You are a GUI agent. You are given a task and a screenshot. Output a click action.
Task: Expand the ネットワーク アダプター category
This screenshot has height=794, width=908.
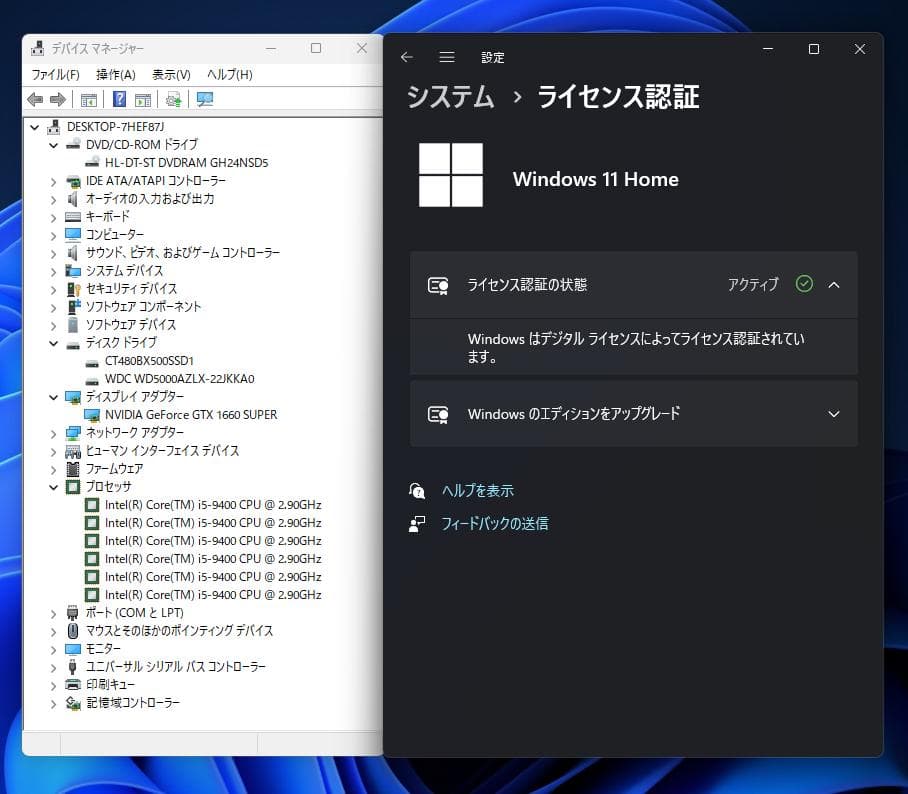click(x=51, y=433)
